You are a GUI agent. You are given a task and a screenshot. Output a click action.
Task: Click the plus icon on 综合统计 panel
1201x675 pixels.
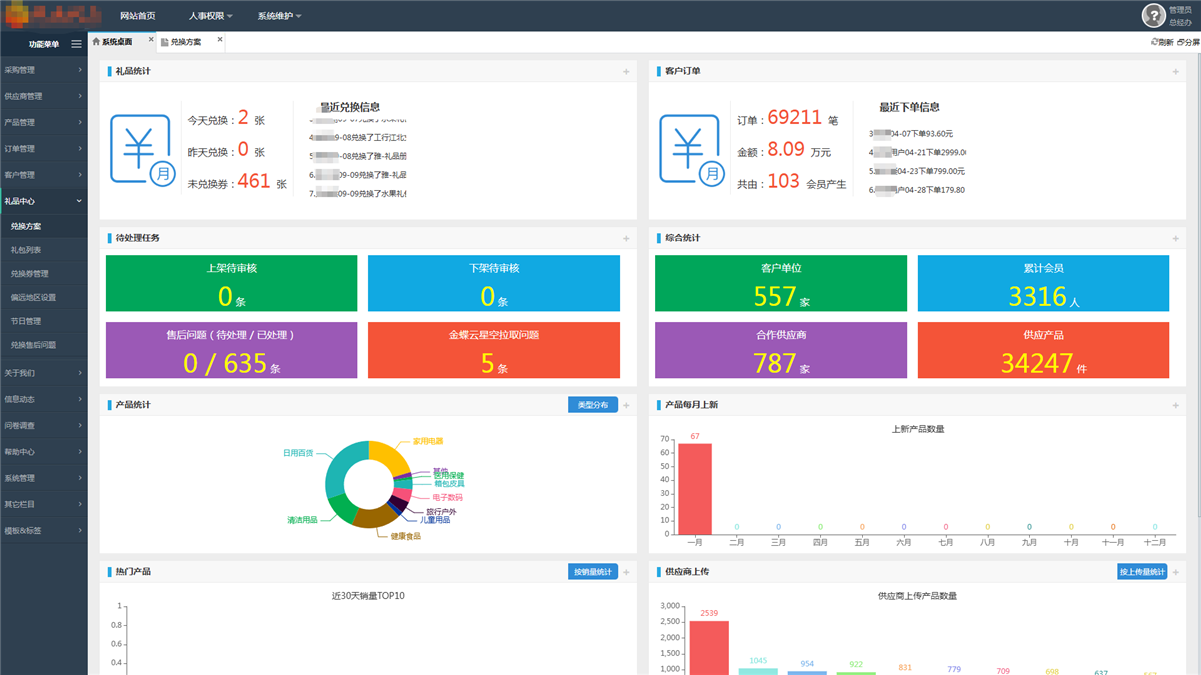1175,239
